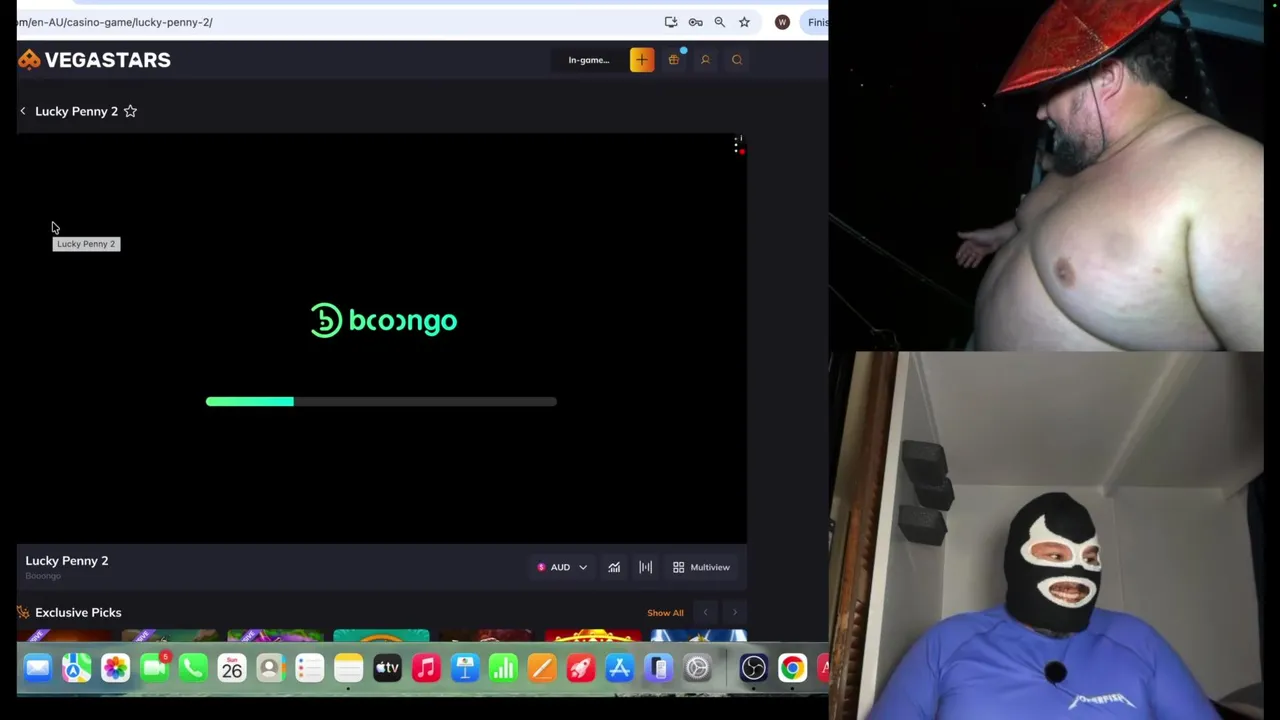Viewport: 1280px width, 720px height.
Task: Click the Booongo loading progress bar
Action: [381, 401]
